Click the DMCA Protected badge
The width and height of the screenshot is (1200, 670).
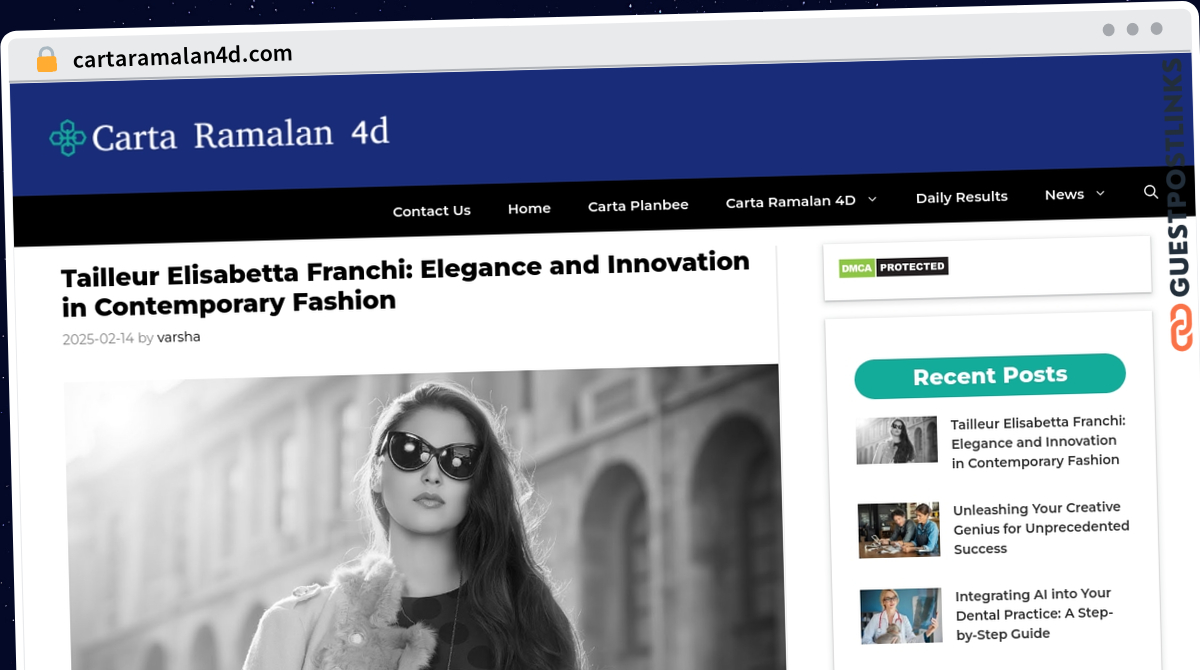(x=893, y=267)
